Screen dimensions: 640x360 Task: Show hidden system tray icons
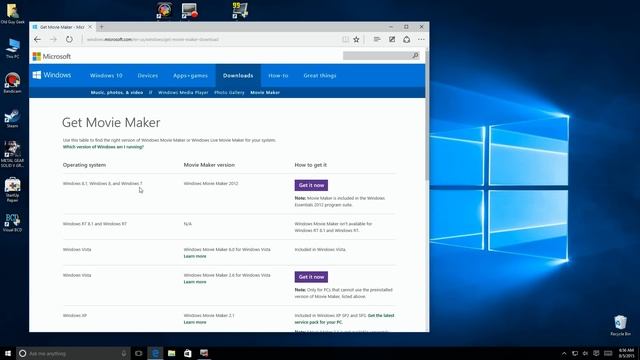pos(564,353)
